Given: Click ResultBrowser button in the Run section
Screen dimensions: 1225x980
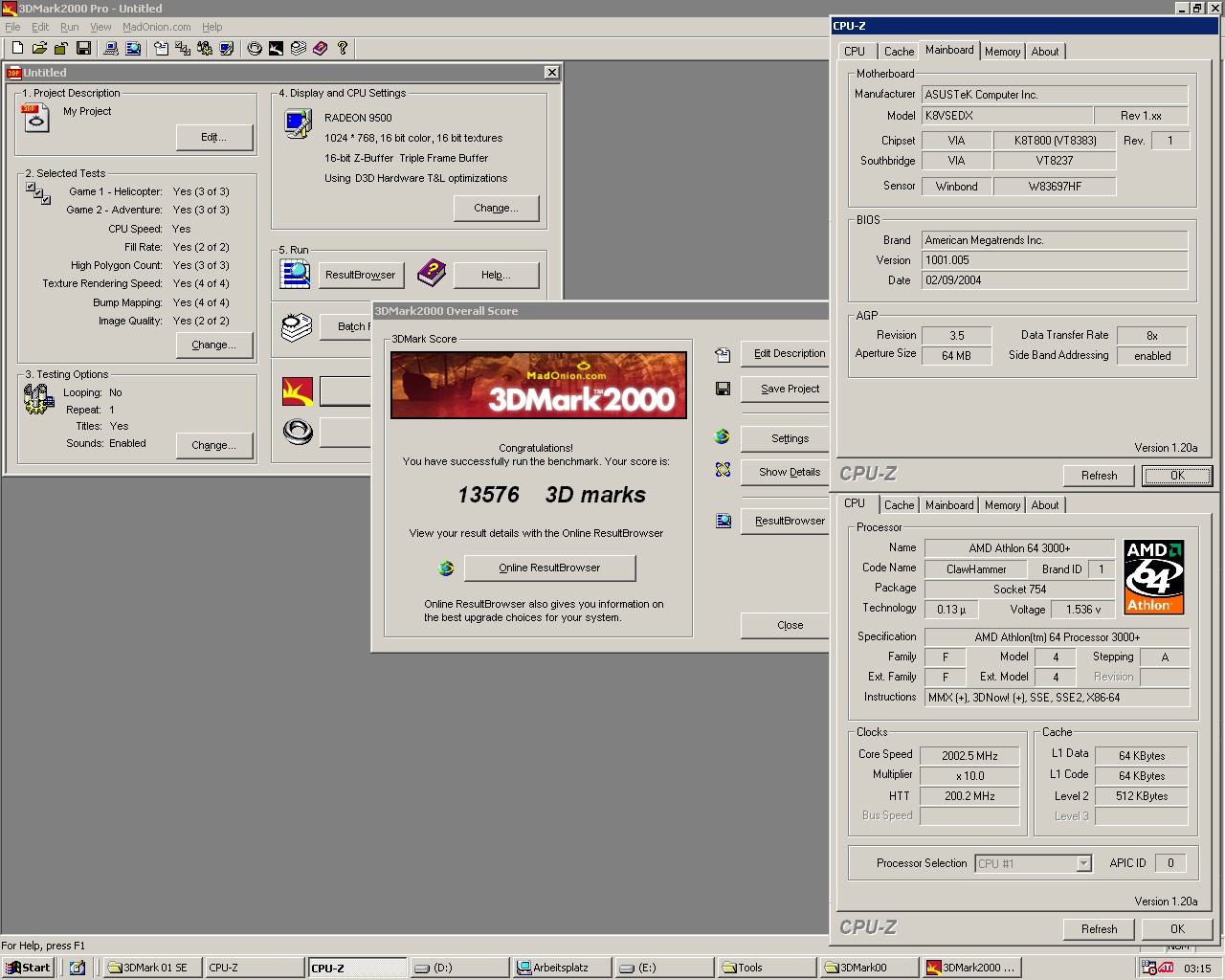Looking at the screenshot, I should [x=361, y=275].
